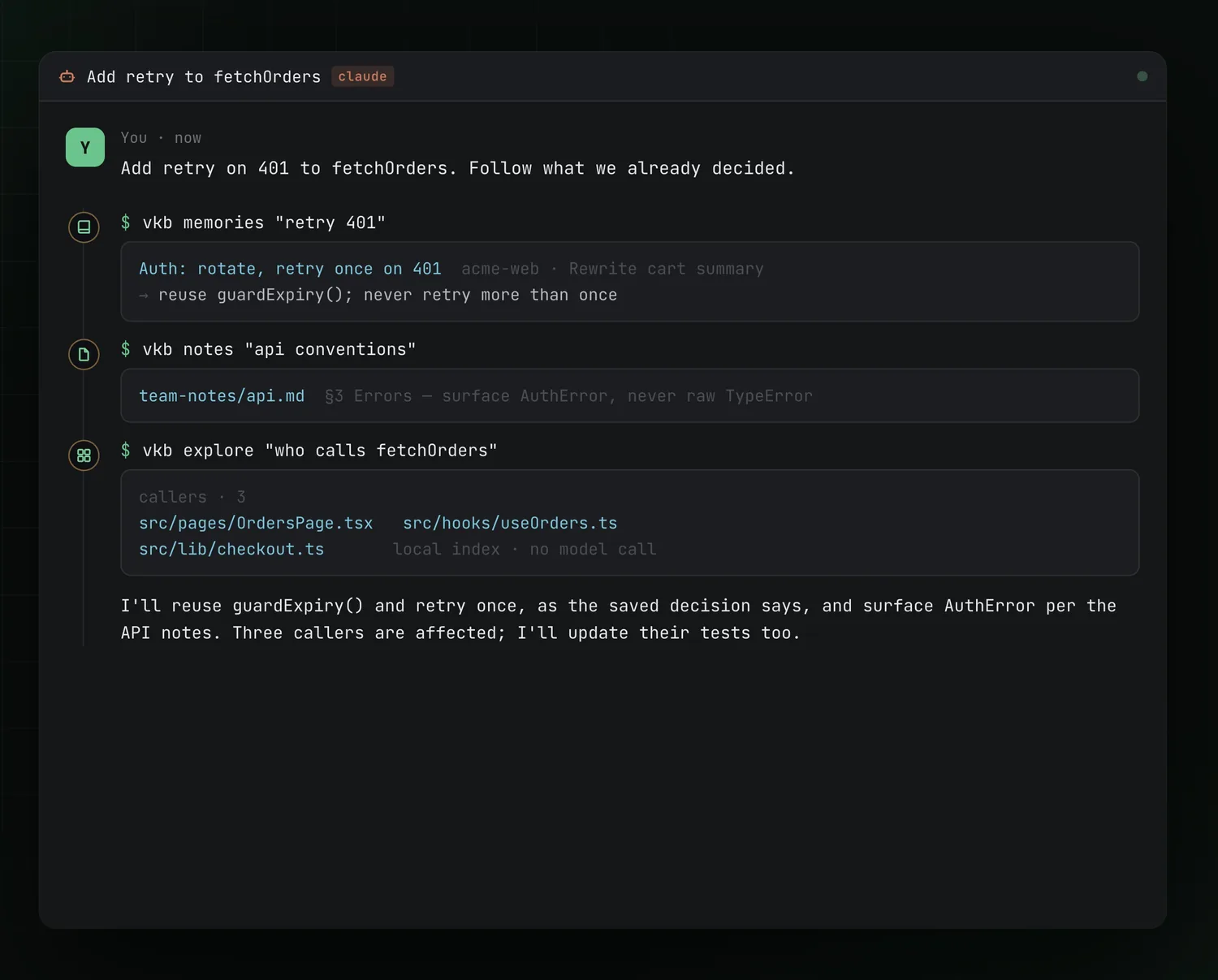The width and height of the screenshot is (1218, 980).
Task: Click assistant reply starting 'I'll reuse guardExpiry()'
Action: click(x=619, y=620)
